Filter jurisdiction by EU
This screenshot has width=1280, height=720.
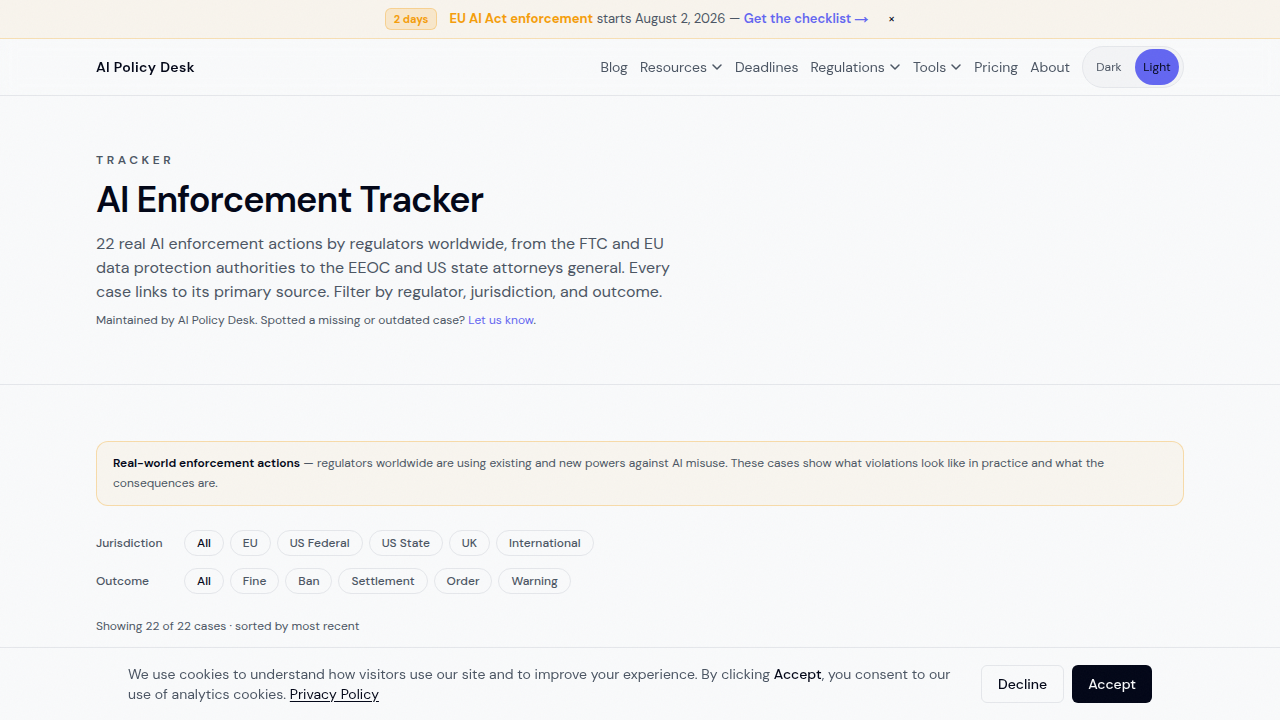250,543
